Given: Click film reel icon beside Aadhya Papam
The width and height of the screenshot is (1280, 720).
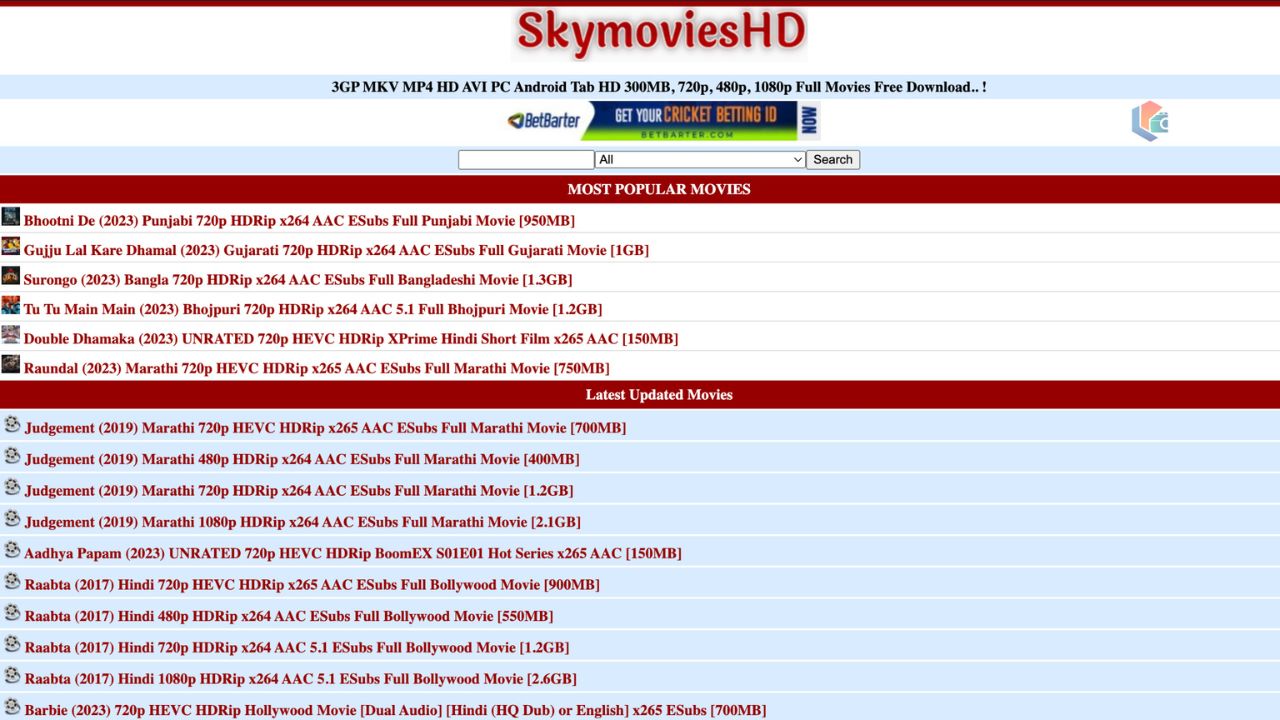Looking at the screenshot, I should [12, 550].
